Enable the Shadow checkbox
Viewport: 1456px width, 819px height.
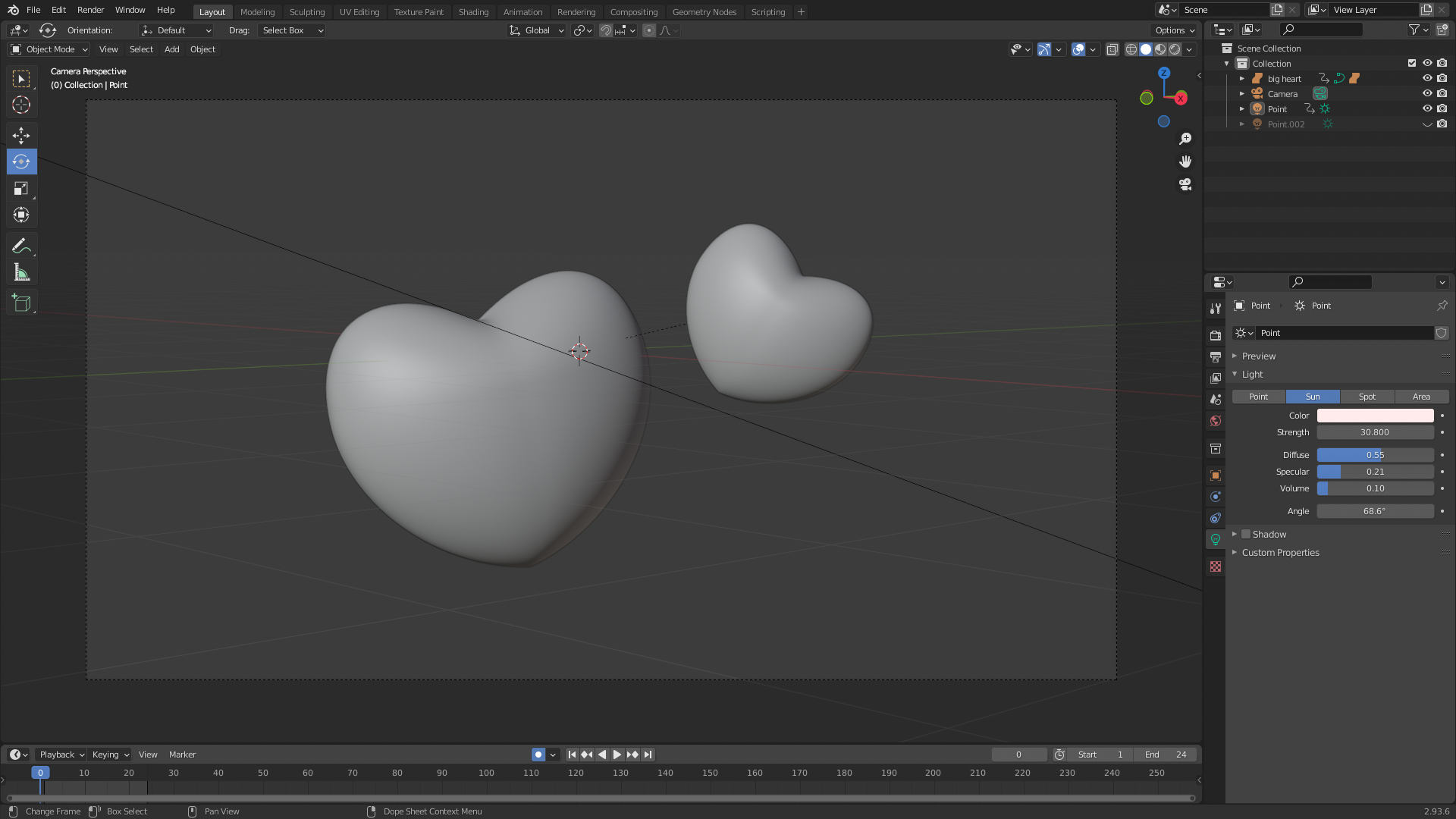coord(1246,535)
